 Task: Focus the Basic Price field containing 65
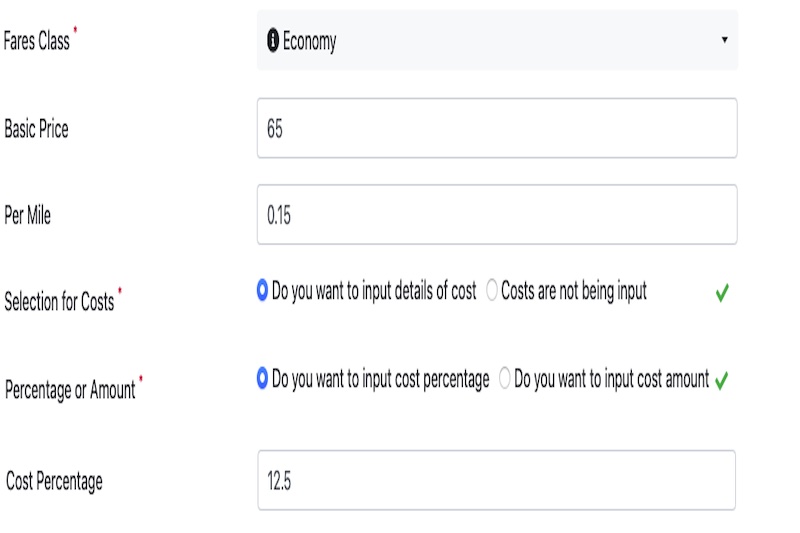click(497, 128)
